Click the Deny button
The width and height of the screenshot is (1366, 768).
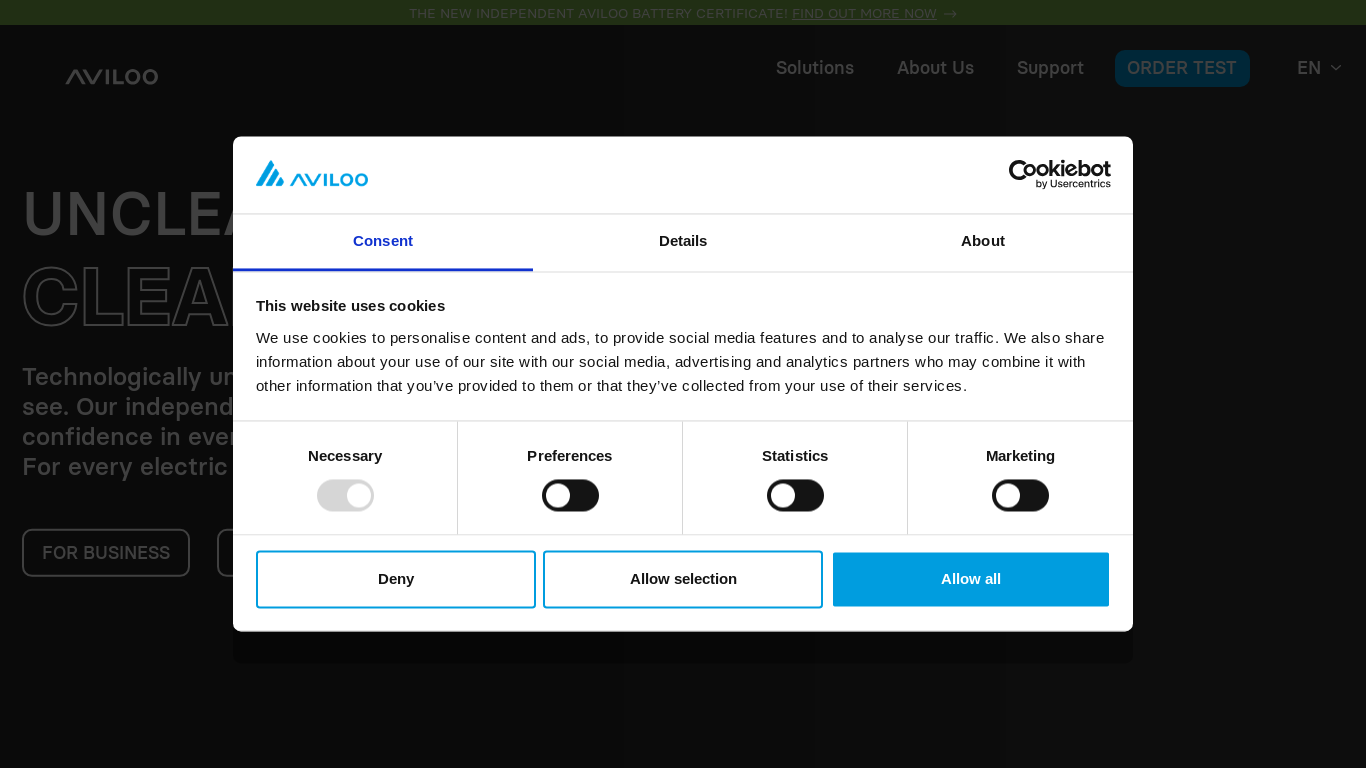tap(396, 579)
